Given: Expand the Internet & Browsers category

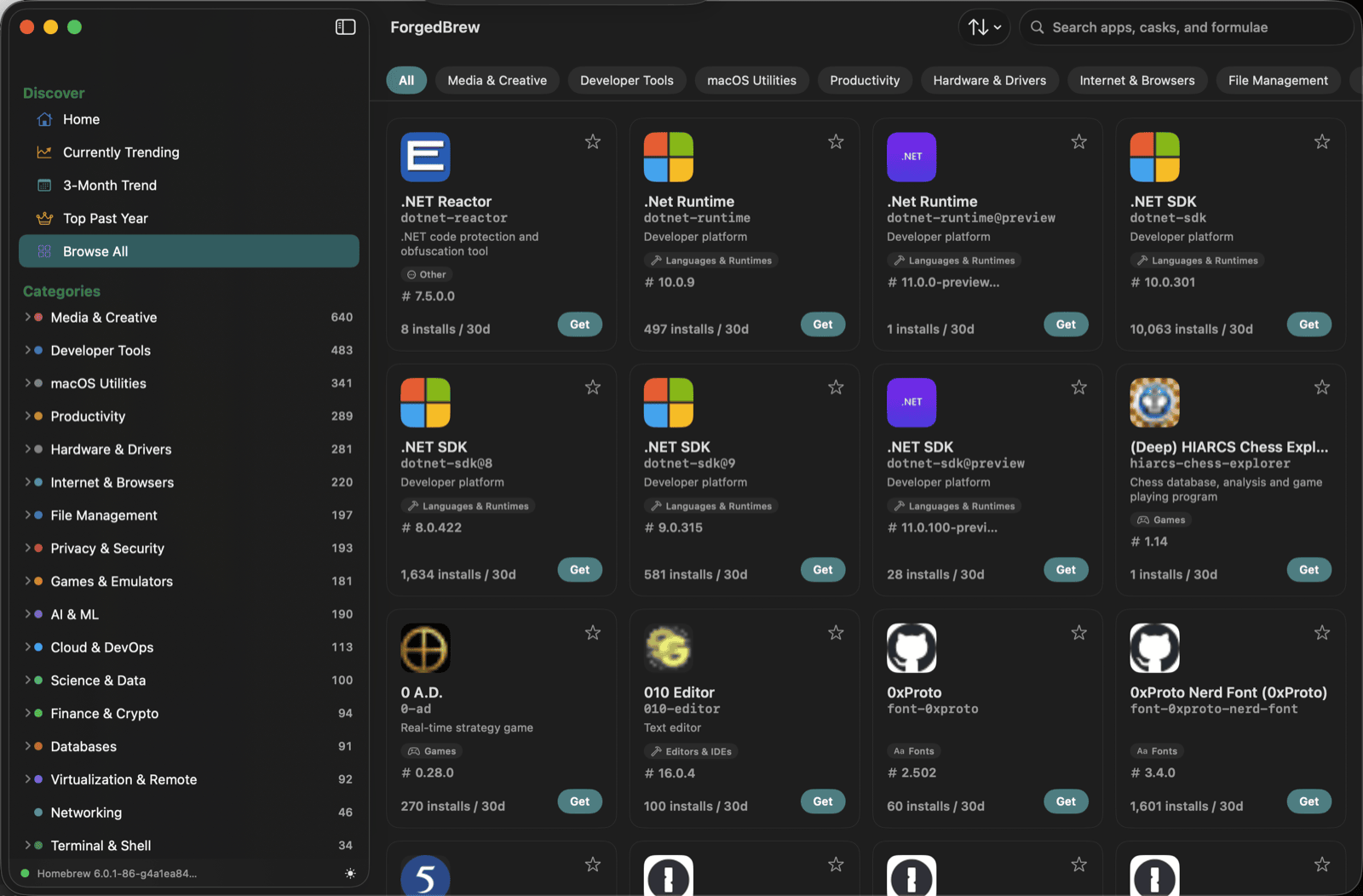Looking at the screenshot, I should 27,482.
